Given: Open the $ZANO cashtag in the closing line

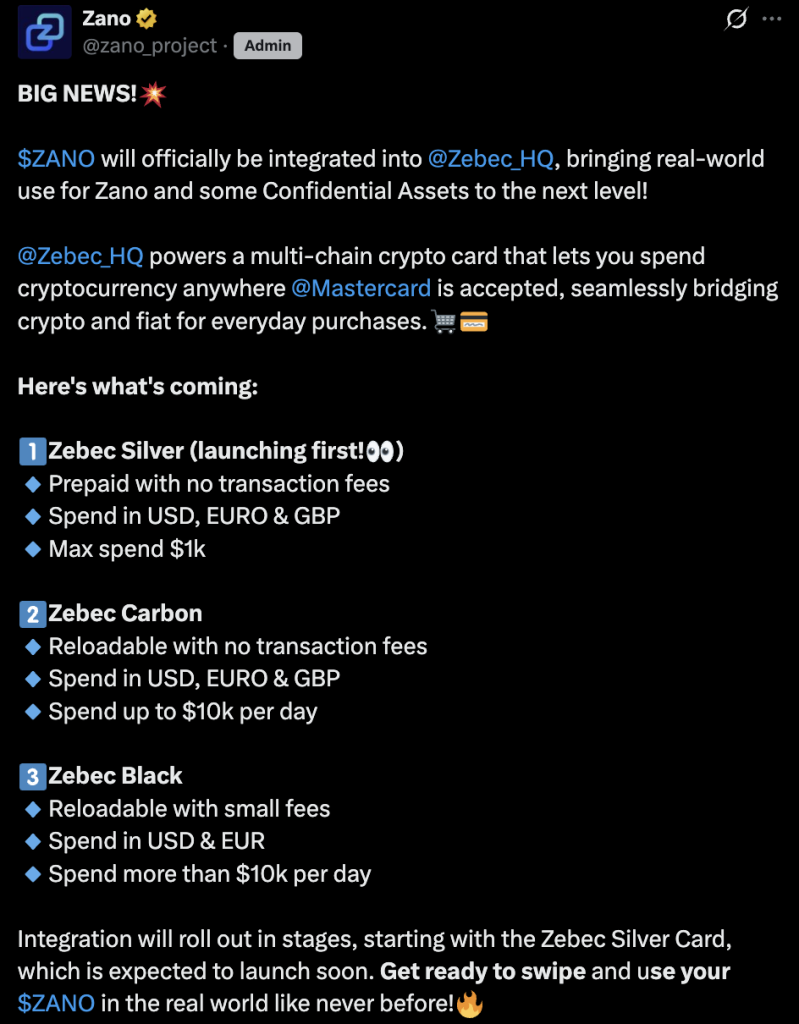Looking at the screenshot, I should (x=56, y=1002).
